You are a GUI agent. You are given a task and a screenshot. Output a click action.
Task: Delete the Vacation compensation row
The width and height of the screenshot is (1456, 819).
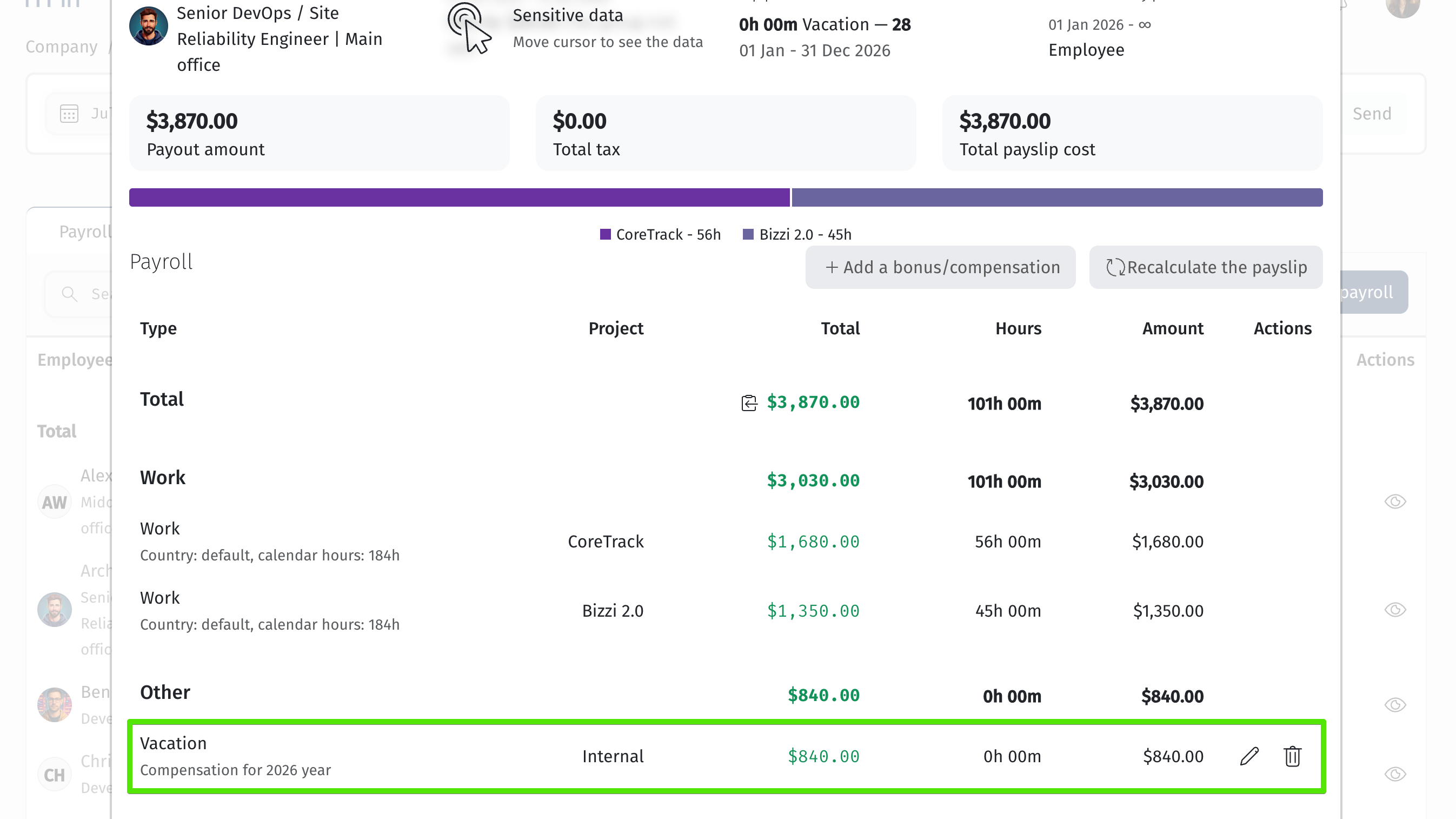[1292, 756]
